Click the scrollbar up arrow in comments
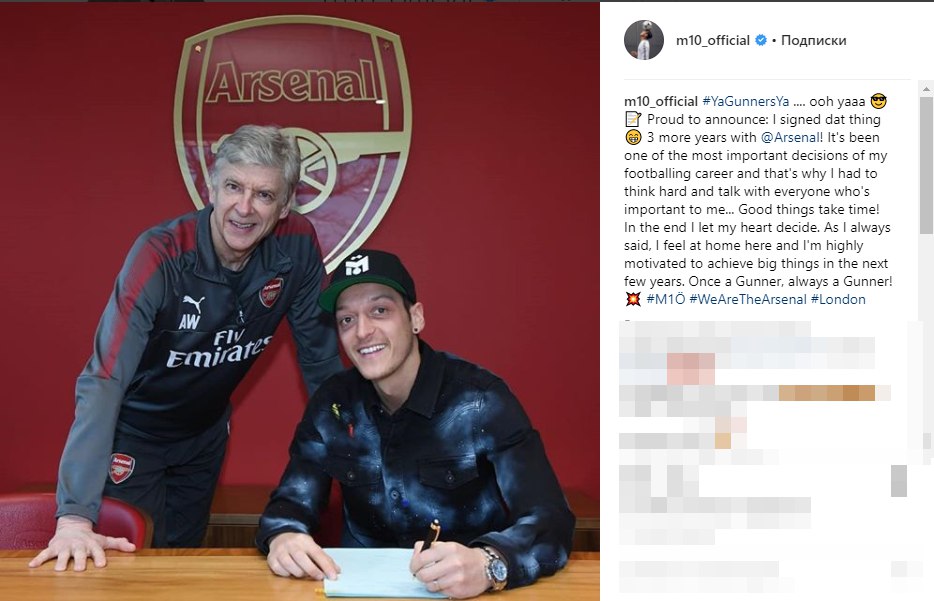Image resolution: width=934 pixels, height=601 pixels. 926,89
